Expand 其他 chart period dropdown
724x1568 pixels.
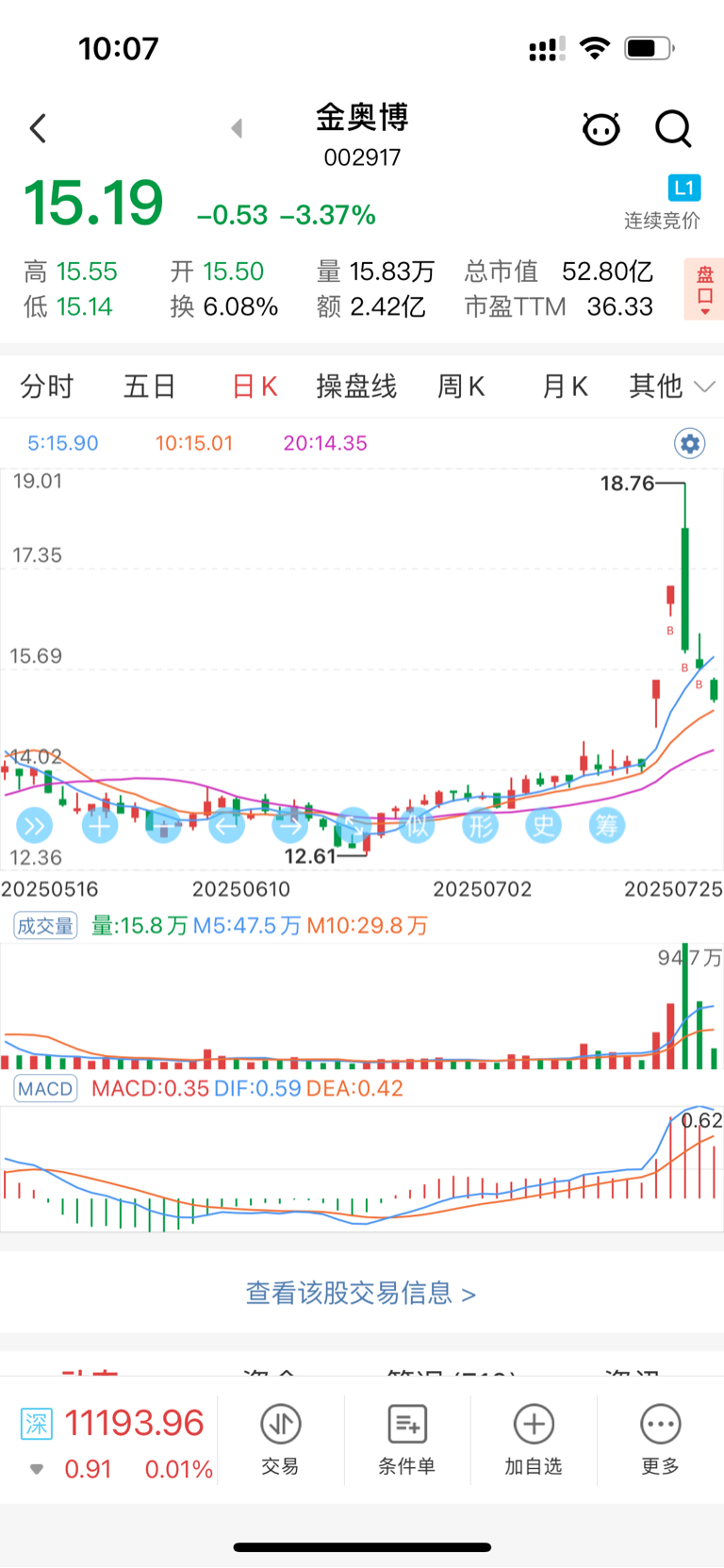(x=672, y=386)
